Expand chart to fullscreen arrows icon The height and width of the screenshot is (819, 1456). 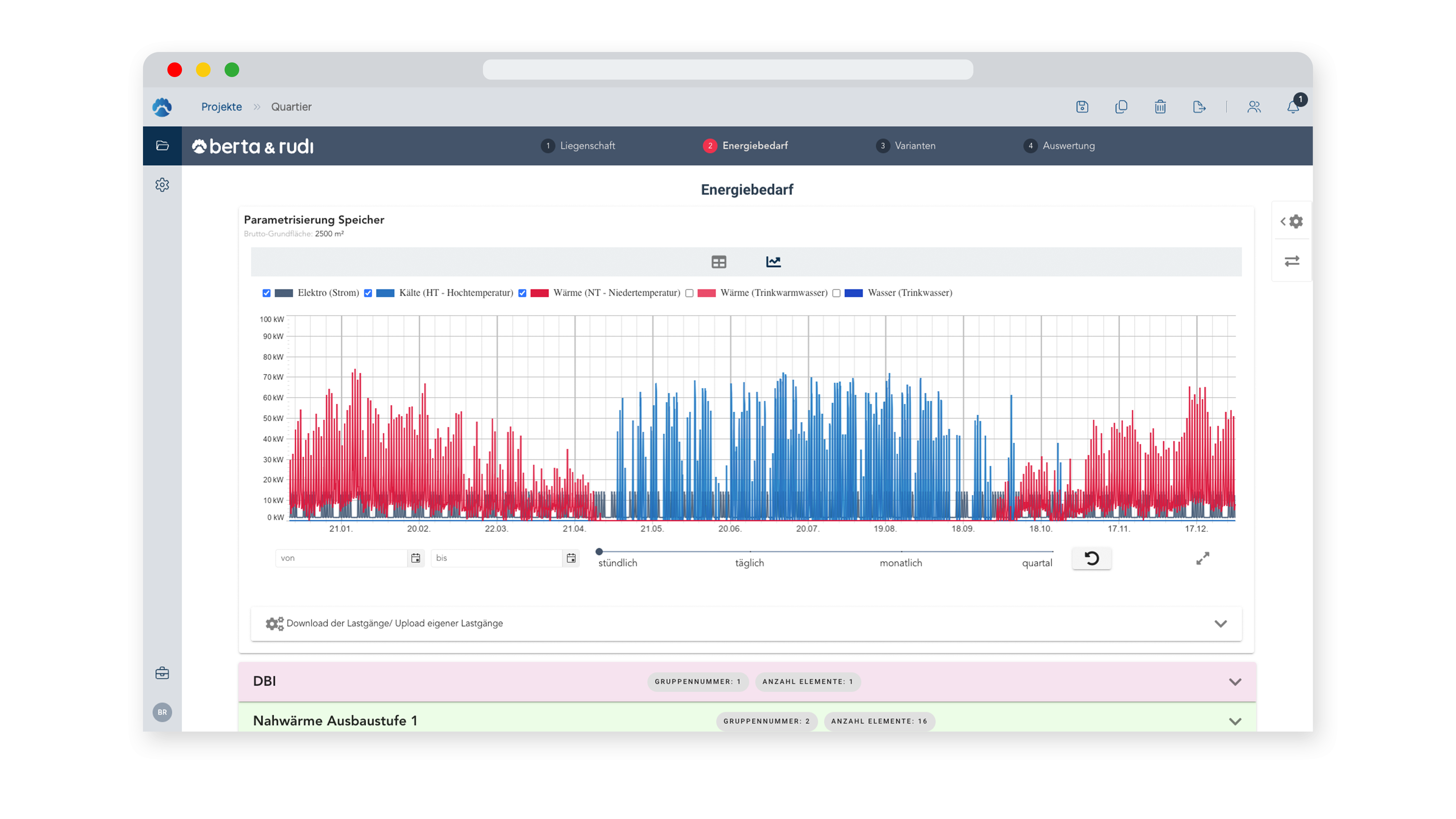point(1202,558)
